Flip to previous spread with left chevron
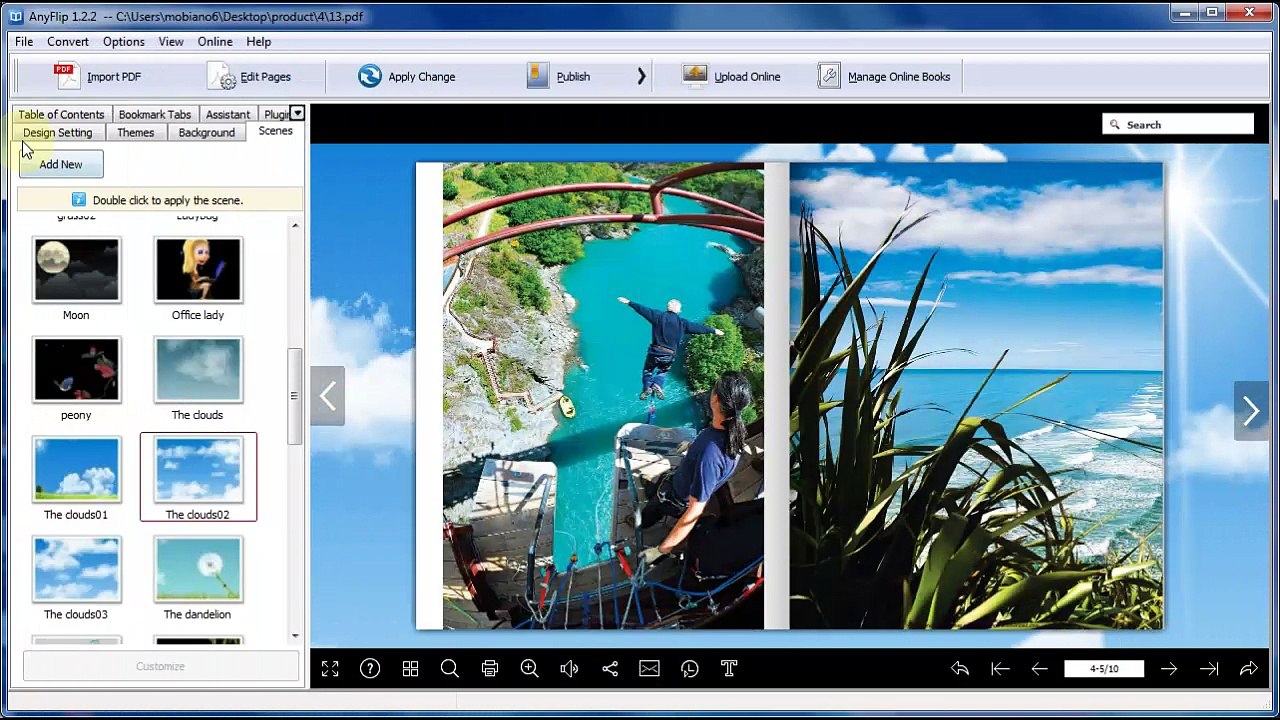 [328, 396]
